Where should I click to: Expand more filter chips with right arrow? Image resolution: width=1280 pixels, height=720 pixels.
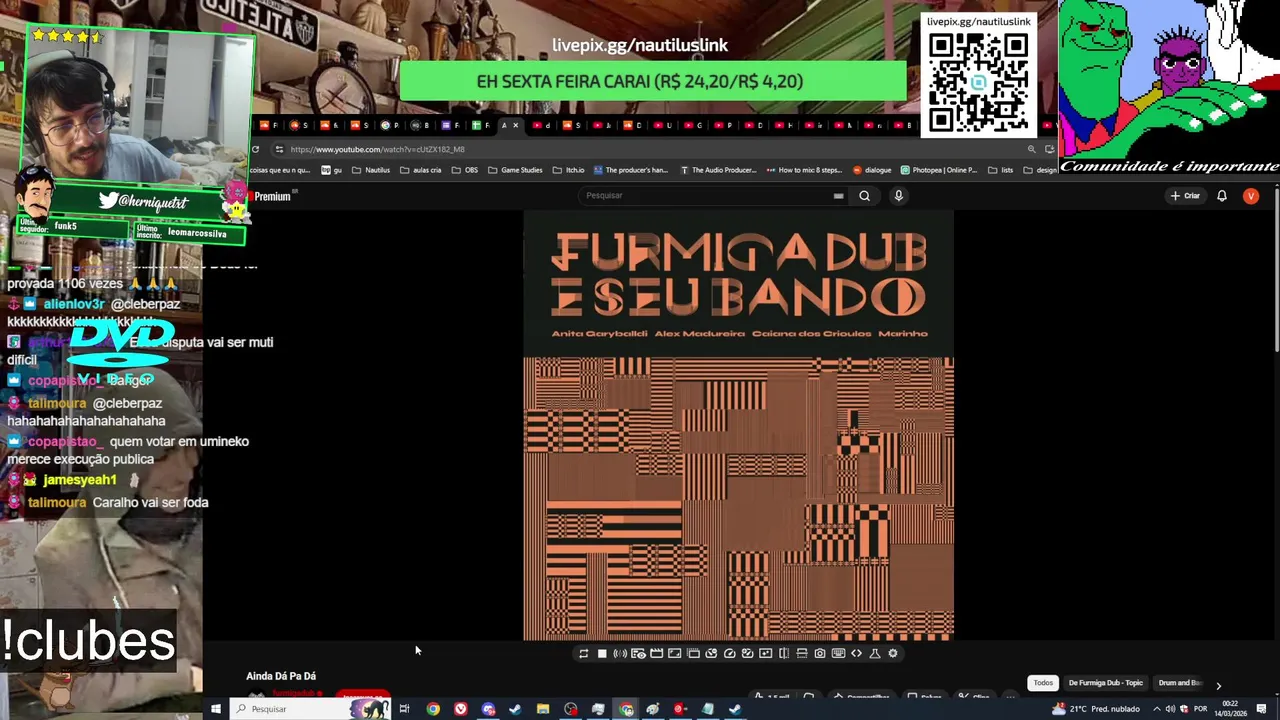pos(1218,685)
